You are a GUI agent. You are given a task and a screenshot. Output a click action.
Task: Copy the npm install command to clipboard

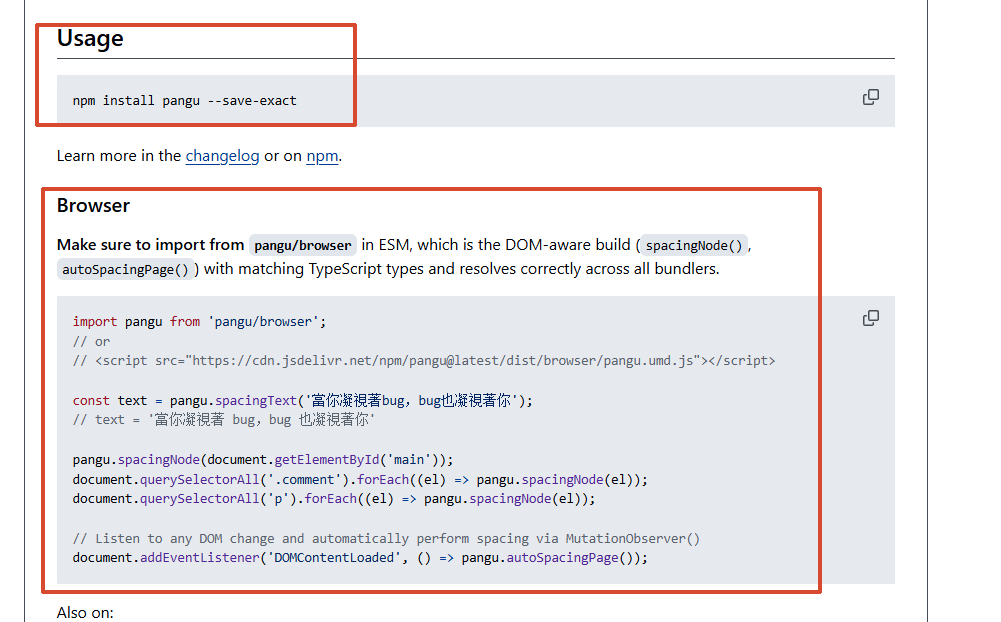point(871,97)
